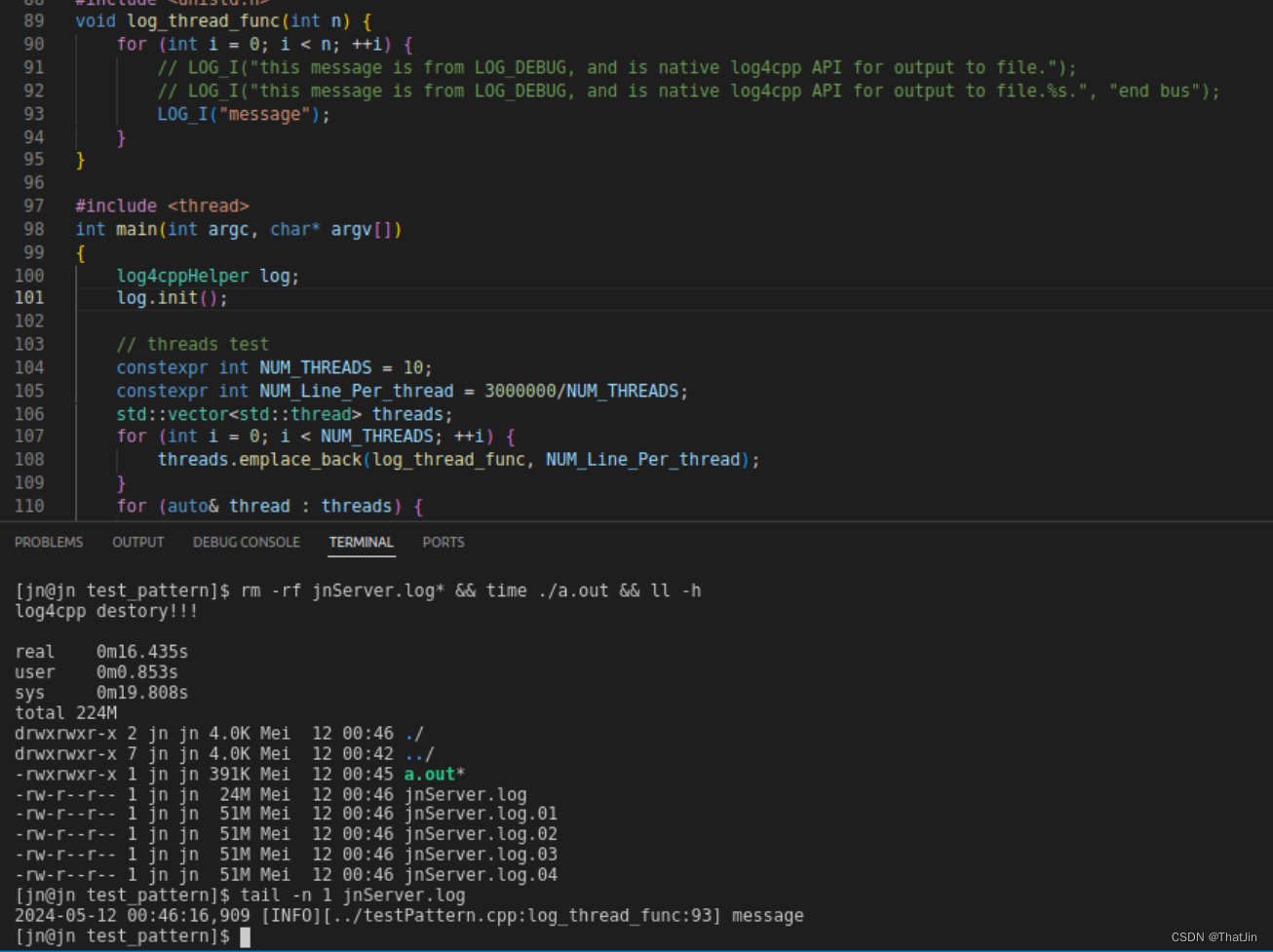
Task: Click the std::vector<std::thread> threads line
Action: coord(285,414)
